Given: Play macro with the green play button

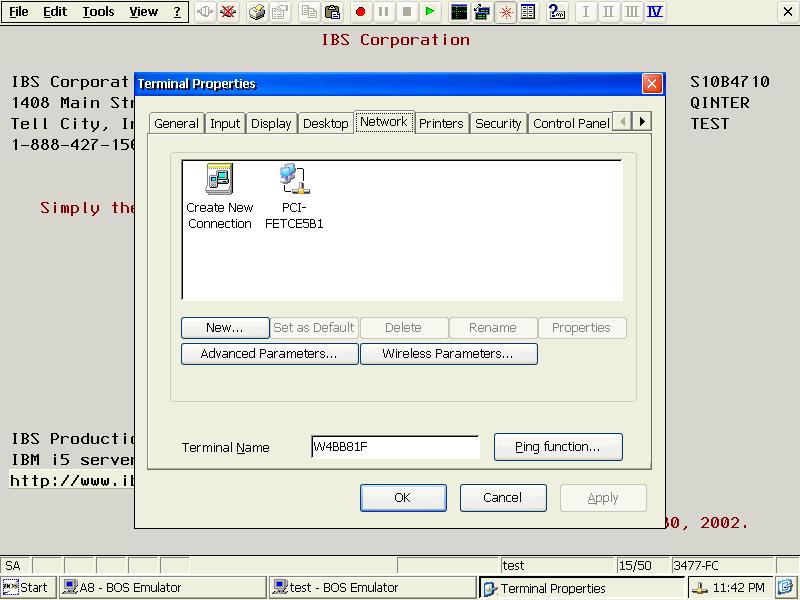Looking at the screenshot, I should coord(430,12).
